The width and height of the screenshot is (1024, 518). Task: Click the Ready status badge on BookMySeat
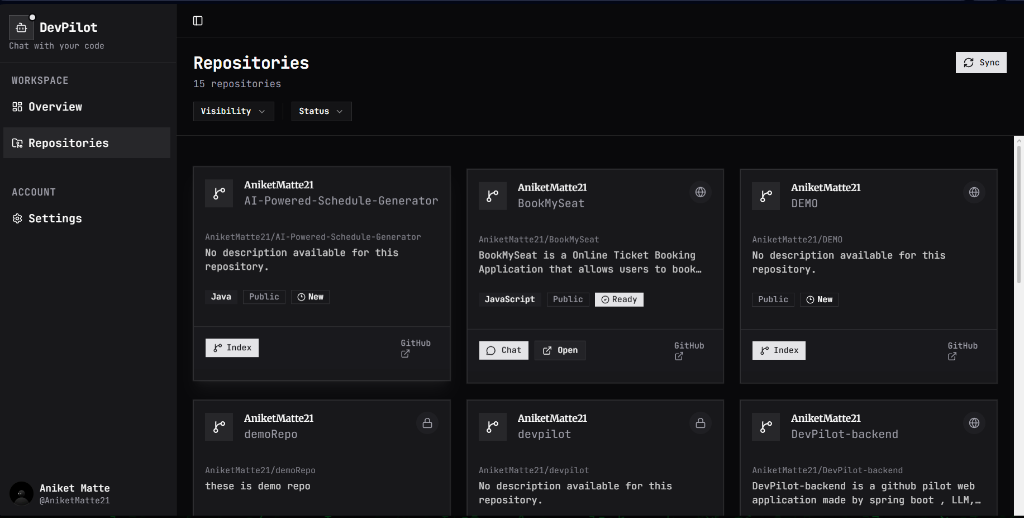click(x=619, y=299)
